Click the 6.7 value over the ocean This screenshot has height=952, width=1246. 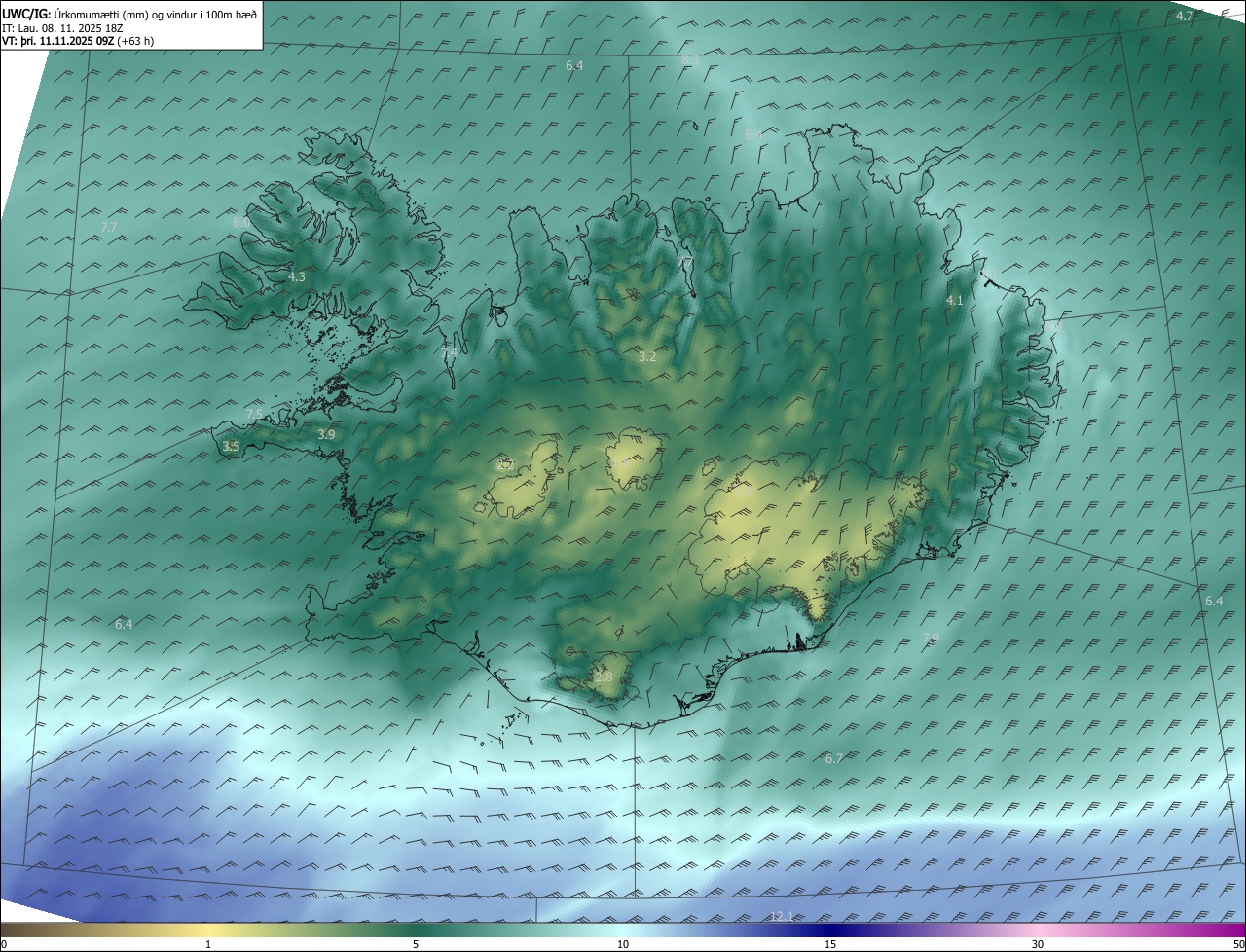(x=834, y=758)
